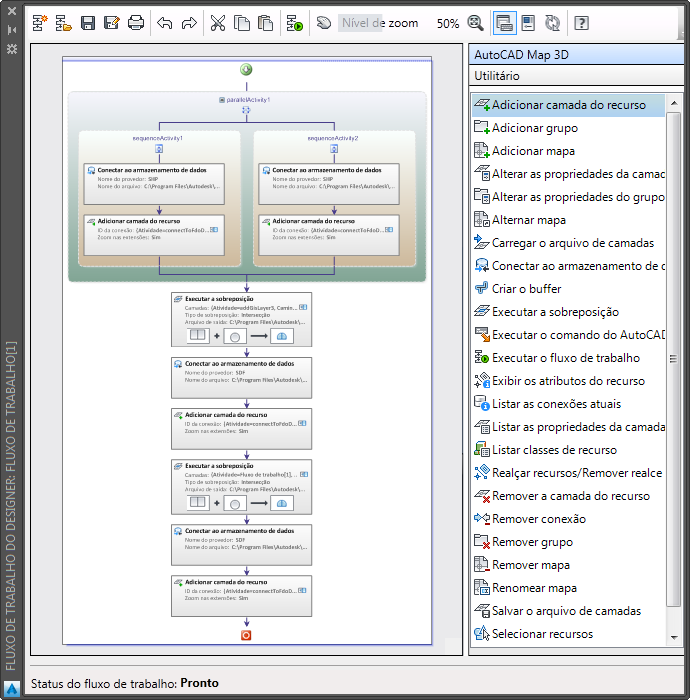This screenshot has height=700, width=690.
Task: Cut the selected activity with scissors icon
Action: tap(218, 23)
